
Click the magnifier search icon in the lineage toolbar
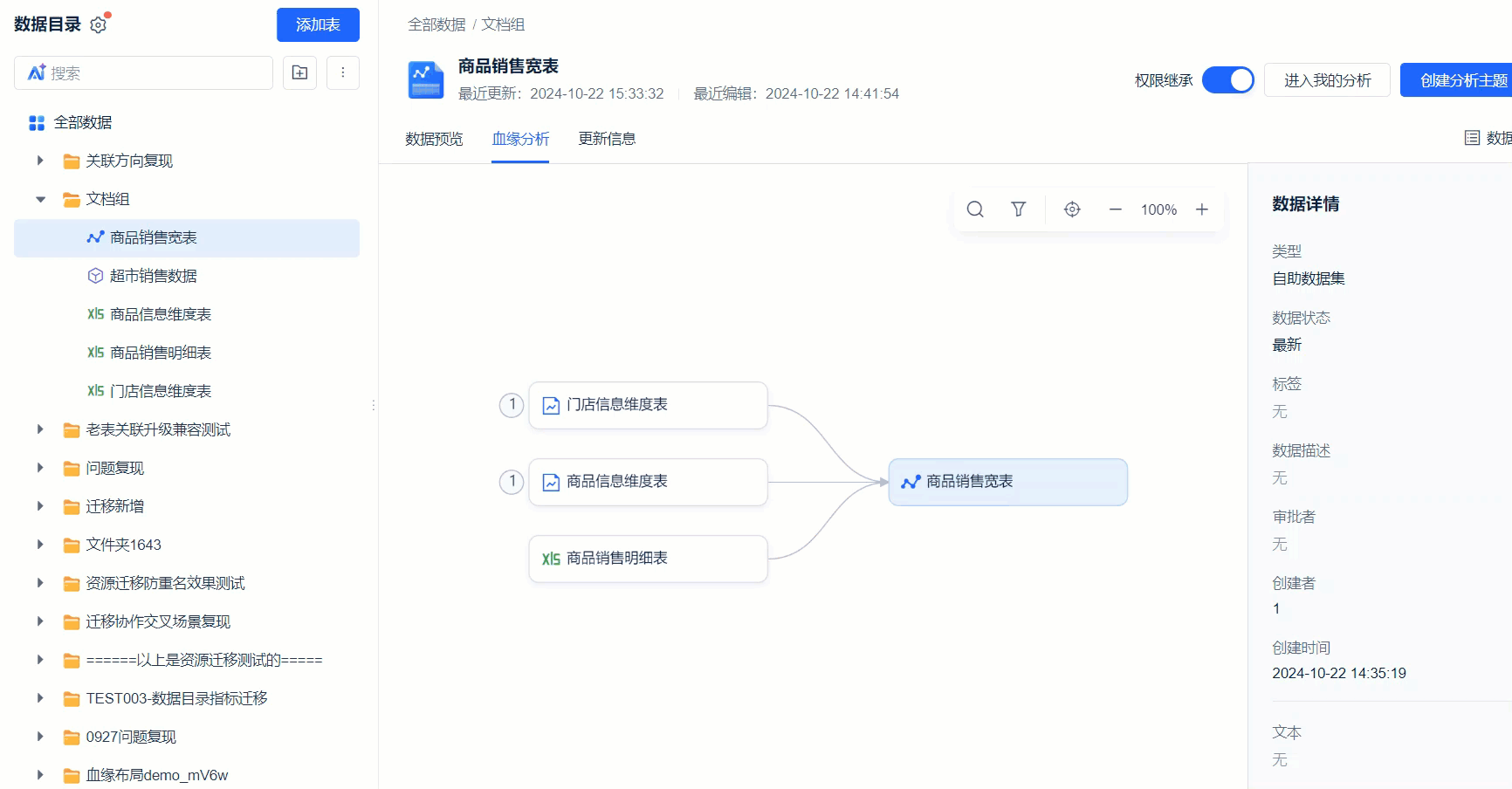pos(974,209)
